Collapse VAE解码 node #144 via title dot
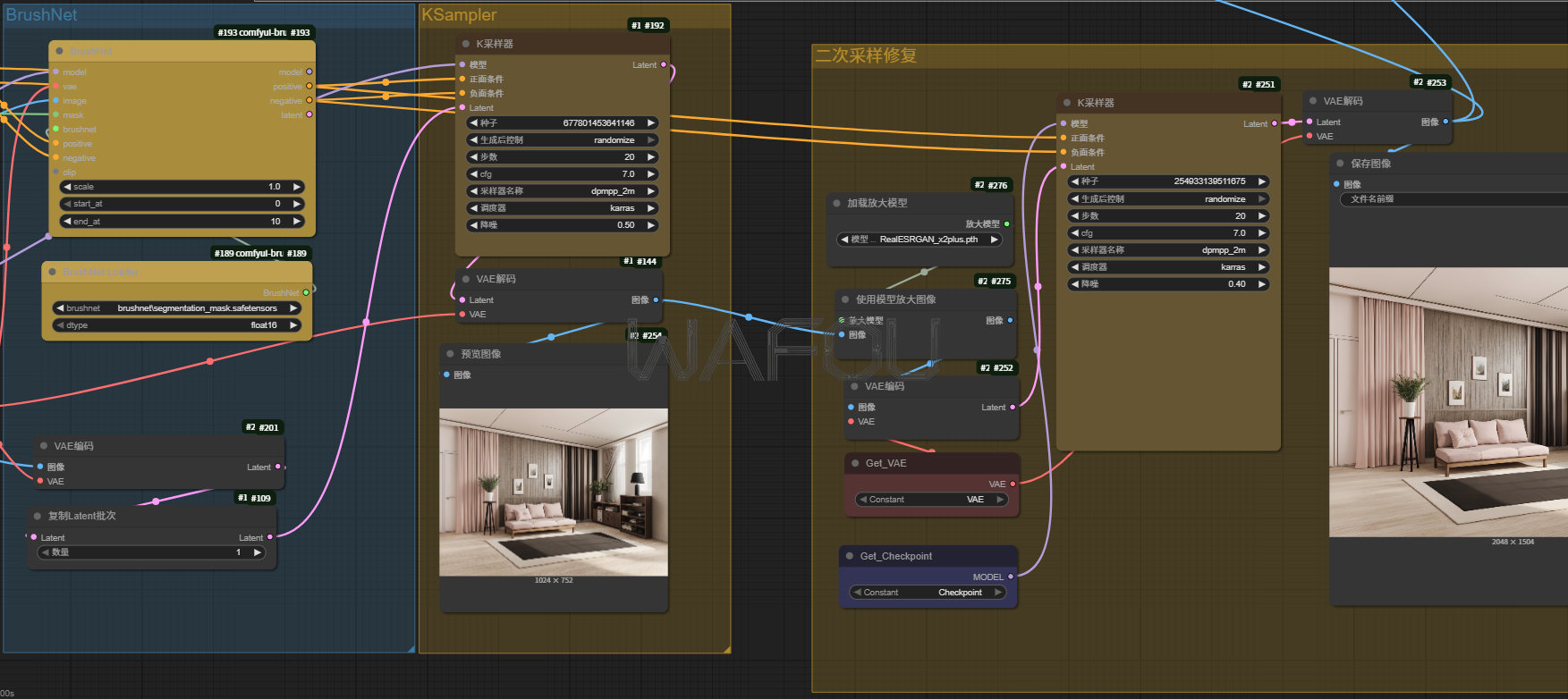 tap(466, 279)
